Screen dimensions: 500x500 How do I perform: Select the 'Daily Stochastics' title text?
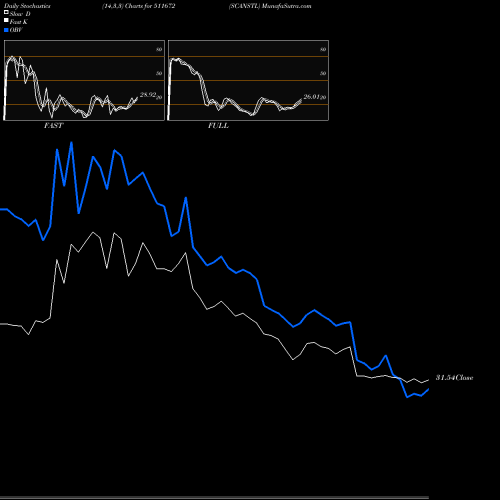(27, 6)
